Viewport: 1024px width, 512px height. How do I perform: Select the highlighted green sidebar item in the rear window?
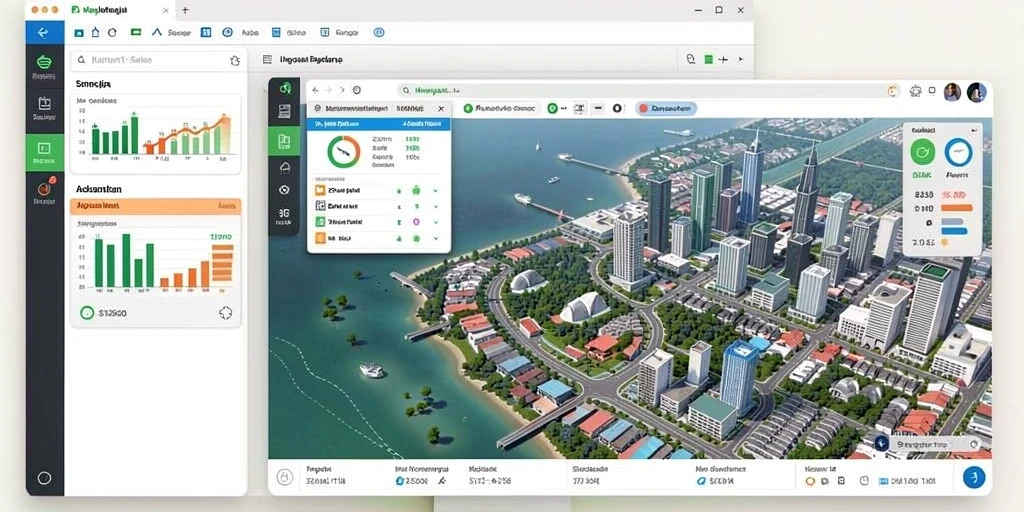(x=44, y=152)
